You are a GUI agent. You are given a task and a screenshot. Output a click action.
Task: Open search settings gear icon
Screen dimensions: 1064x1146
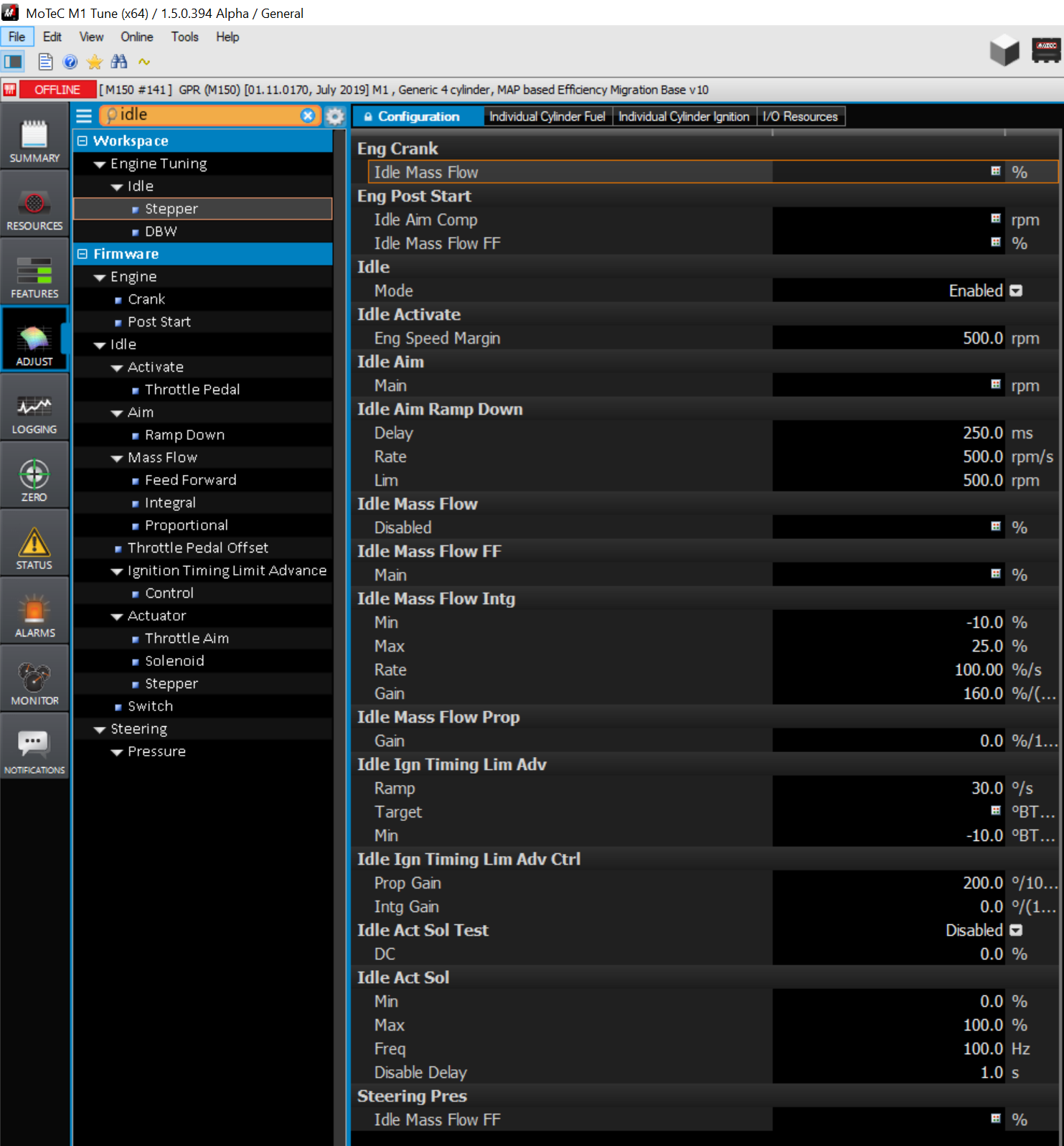pos(335,116)
